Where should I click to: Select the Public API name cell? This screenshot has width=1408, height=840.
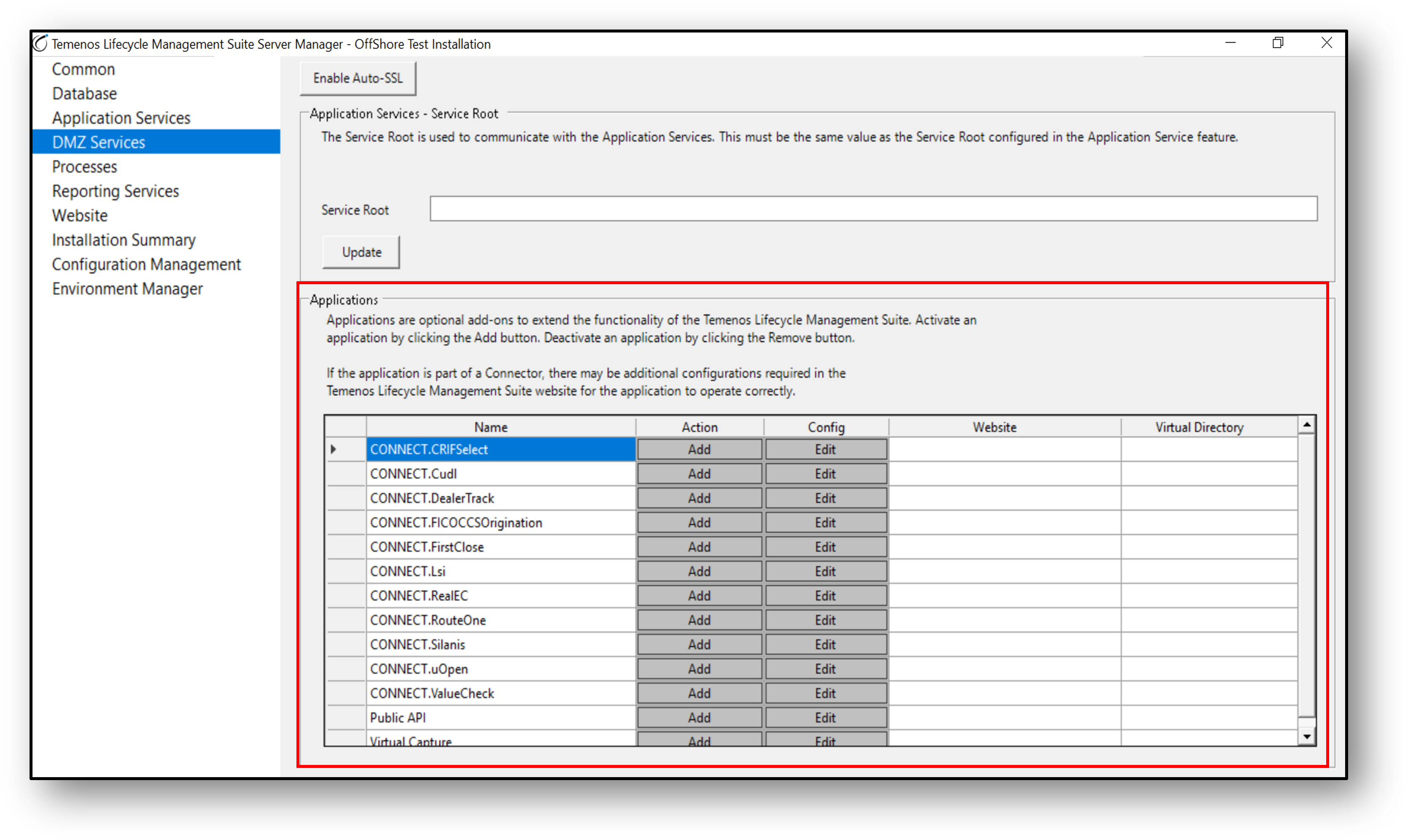[x=501, y=717]
